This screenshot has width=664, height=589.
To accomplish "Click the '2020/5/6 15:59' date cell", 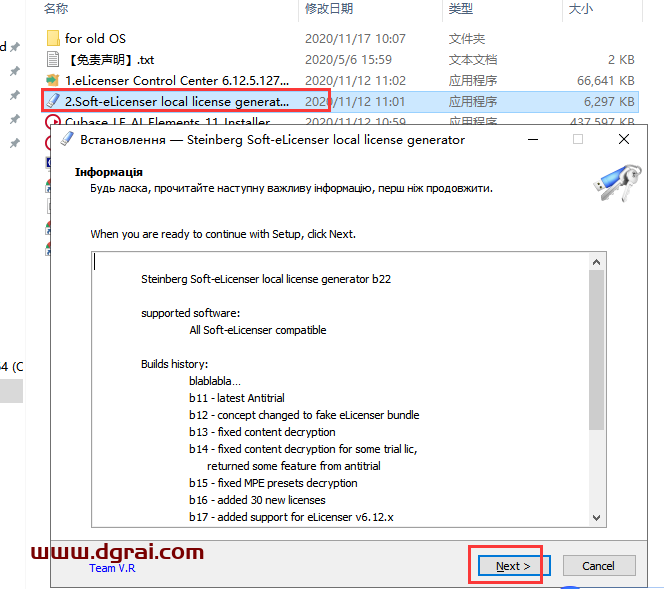I will click(x=349, y=60).
